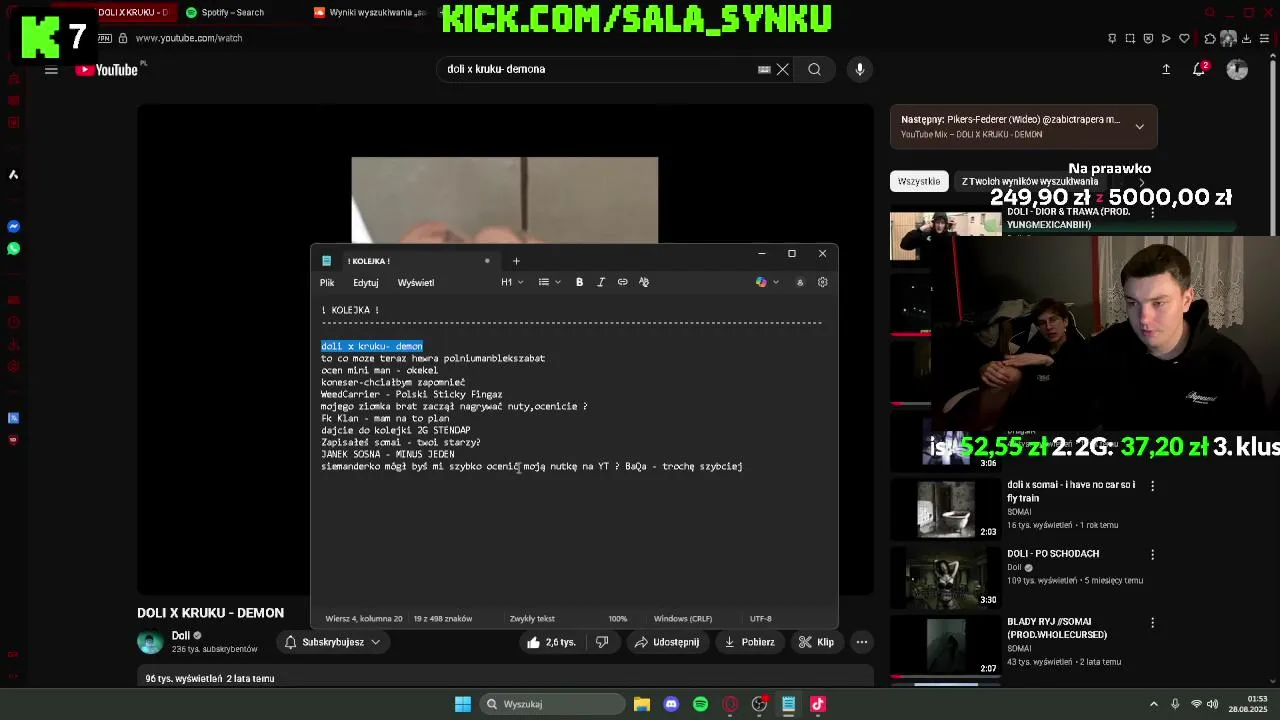Open Notepad settings gear

point(823,282)
